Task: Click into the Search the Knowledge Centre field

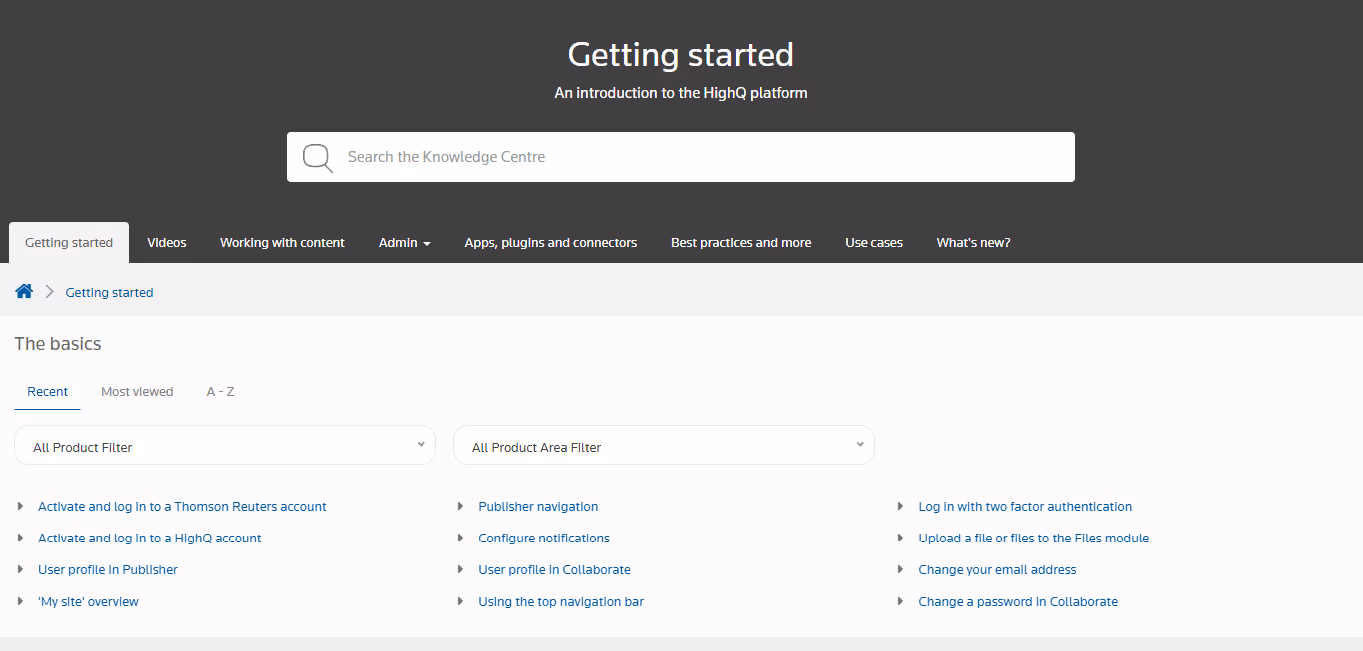Action: [680, 157]
